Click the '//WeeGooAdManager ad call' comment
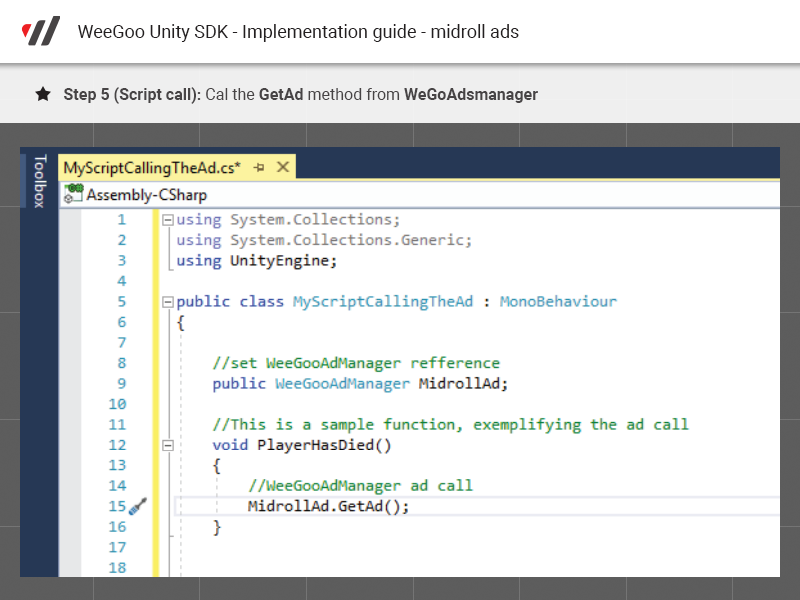This screenshot has width=800, height=600. [361, 486]
